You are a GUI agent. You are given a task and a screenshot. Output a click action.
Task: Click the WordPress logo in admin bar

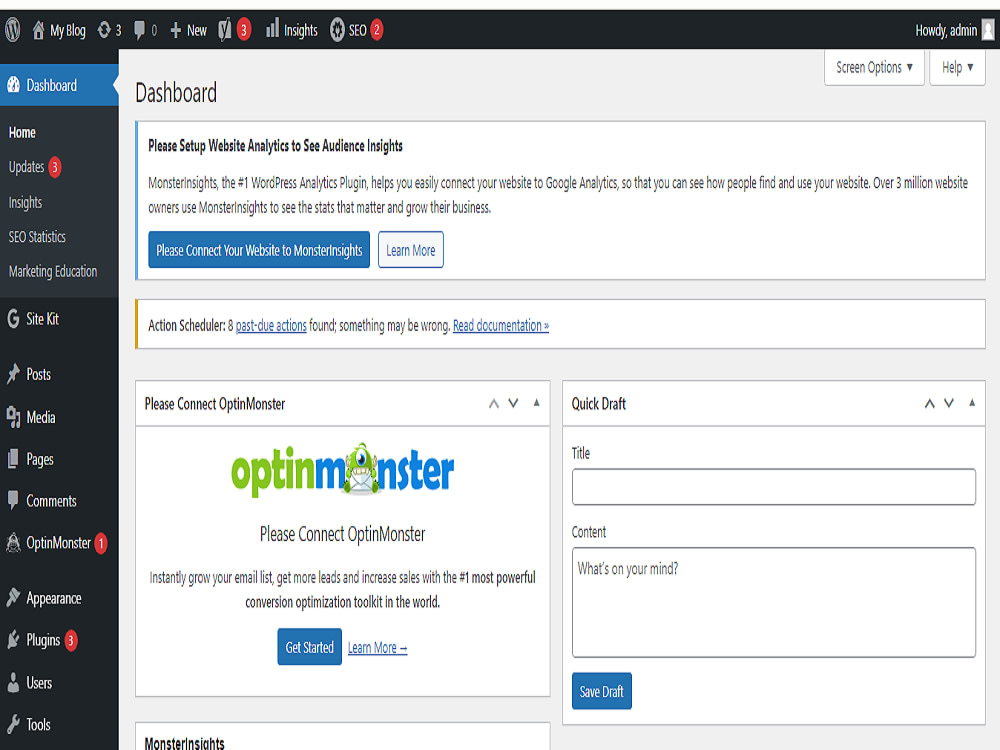point(13,29)
